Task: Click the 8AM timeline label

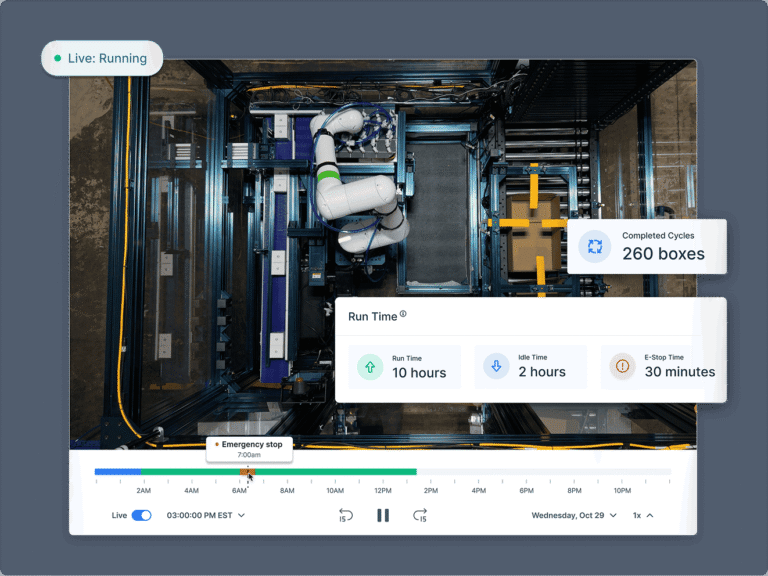Action: [287, 490]
